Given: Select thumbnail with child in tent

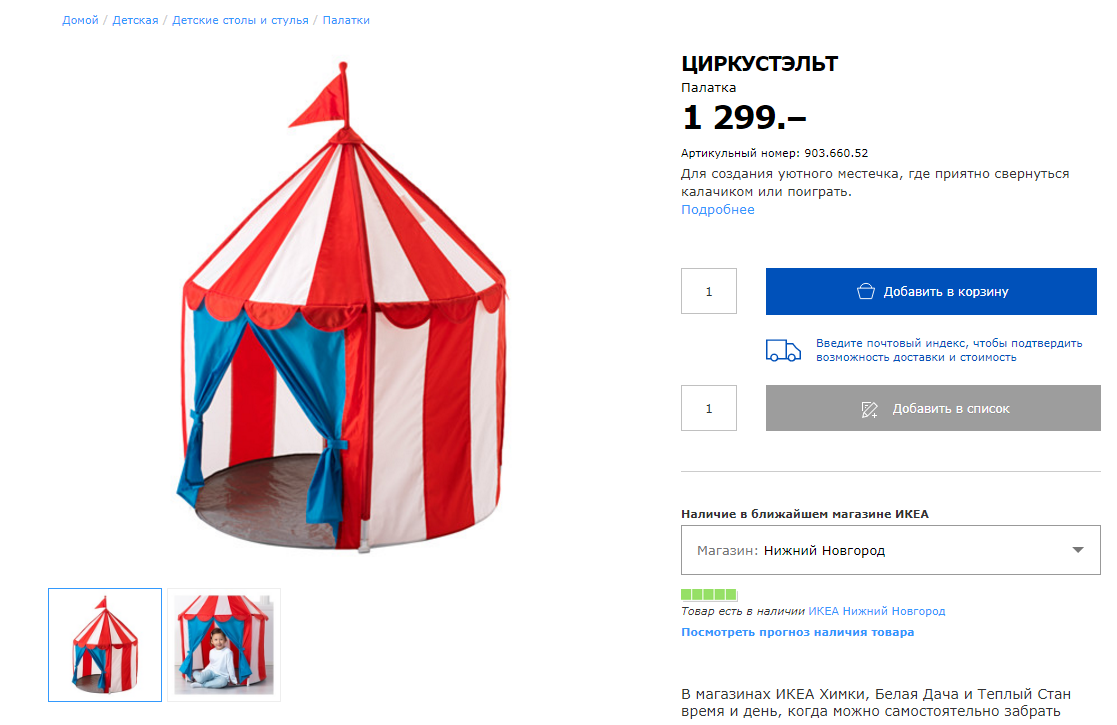Looking at the screenshot, I should (x=224, y=645).
